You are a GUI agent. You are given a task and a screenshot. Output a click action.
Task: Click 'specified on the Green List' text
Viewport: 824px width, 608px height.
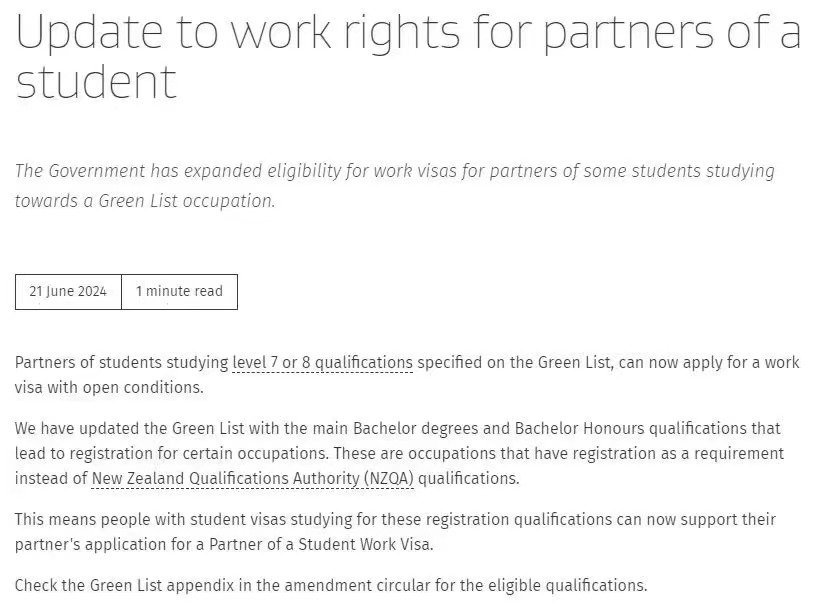coord(513,363)
